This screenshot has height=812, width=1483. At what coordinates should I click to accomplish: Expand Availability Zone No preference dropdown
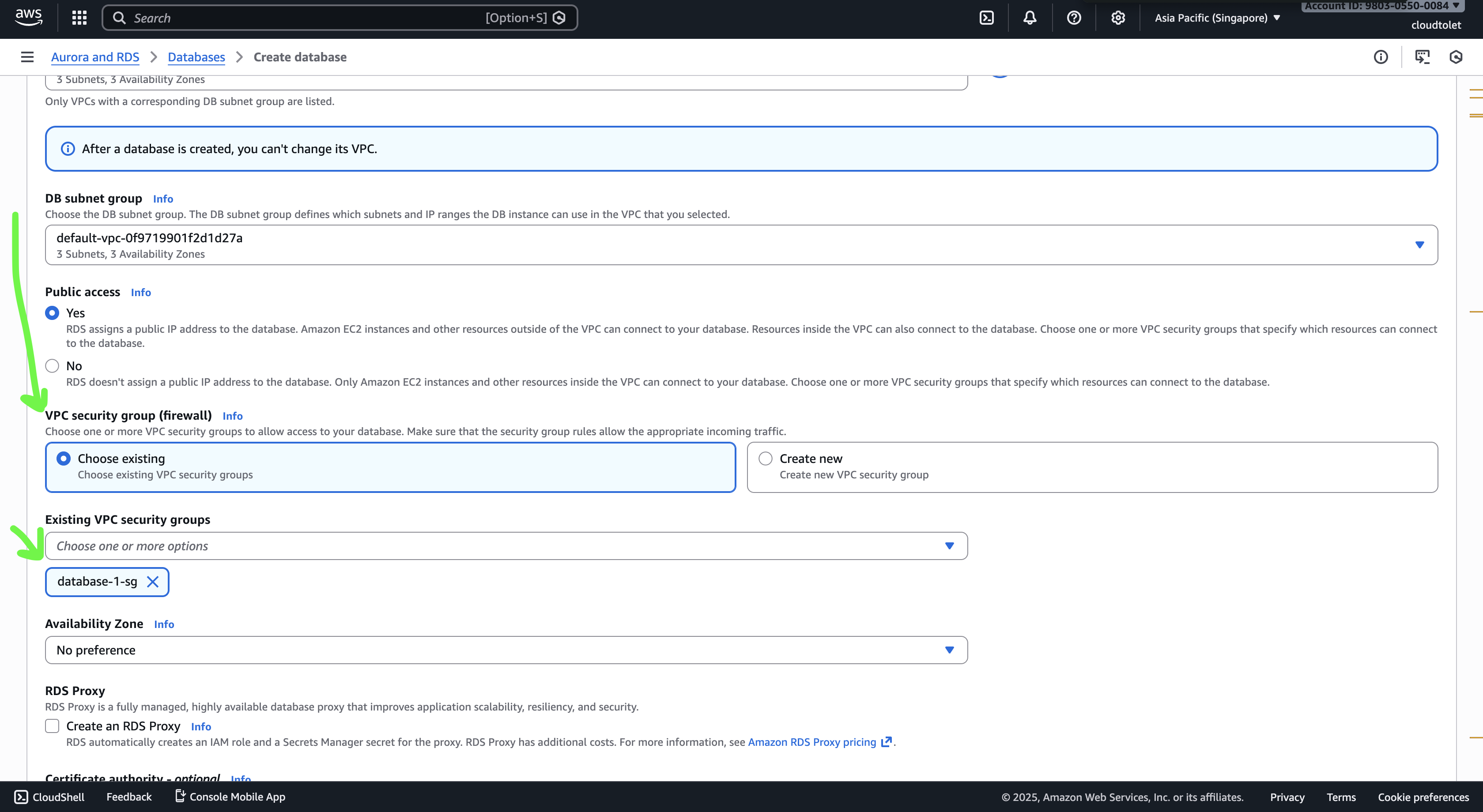(x=506, y=650)
